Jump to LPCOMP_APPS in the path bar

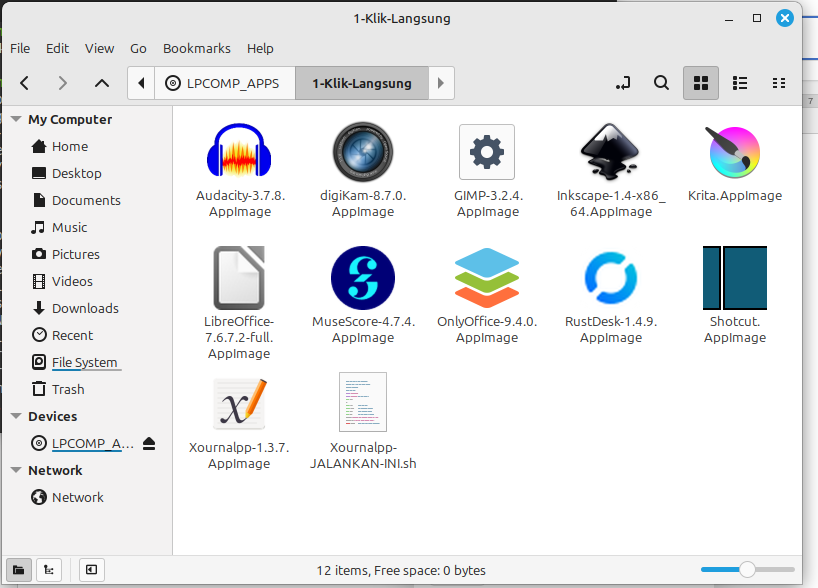coord(225,83)
